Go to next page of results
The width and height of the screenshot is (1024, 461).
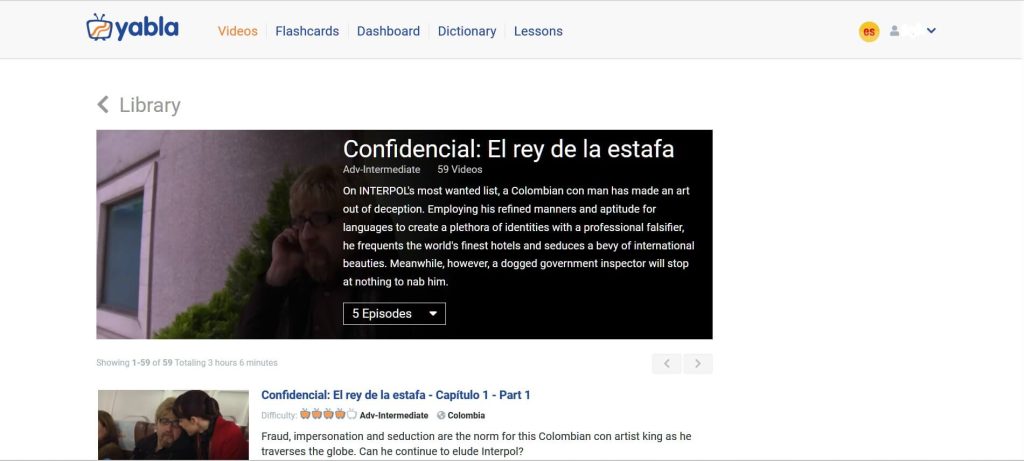[x=698, y=364]
